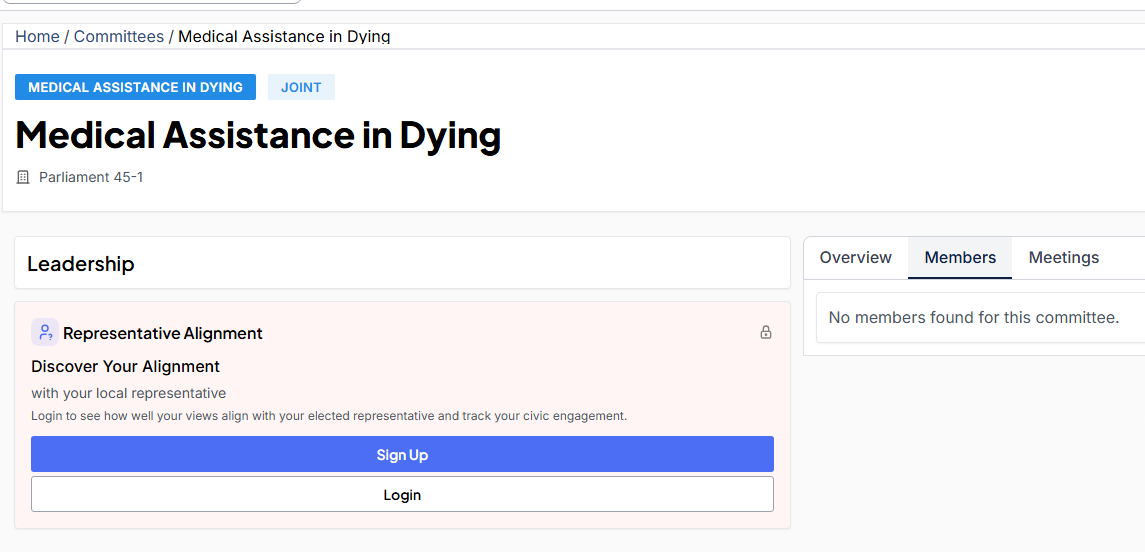Open the Committees breadcrumb link
This screenshot has width=1145, height=552.
pos(119,36)
